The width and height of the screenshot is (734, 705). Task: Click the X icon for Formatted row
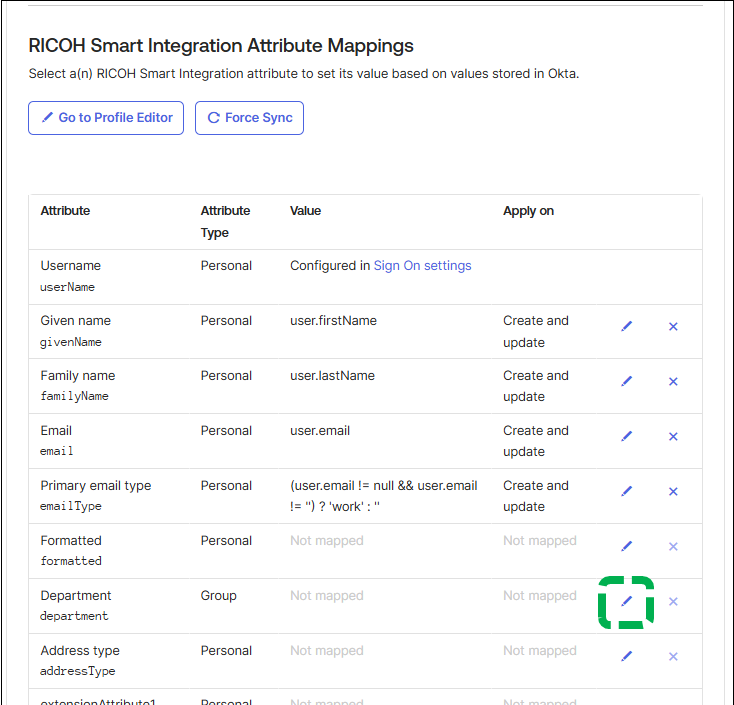pyautogui.click(x=673, y=546)
